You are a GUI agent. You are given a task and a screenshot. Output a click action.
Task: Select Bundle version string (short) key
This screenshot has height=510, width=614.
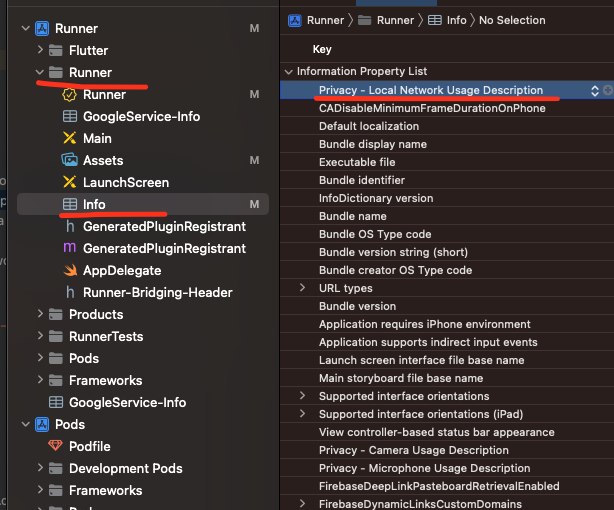pyautogui.click(x=393, y=252)
